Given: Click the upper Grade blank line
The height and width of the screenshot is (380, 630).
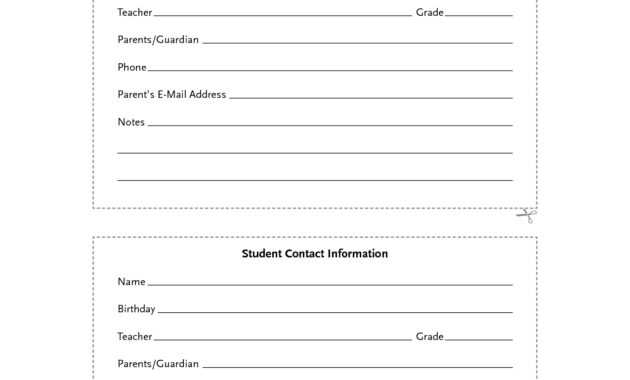Looking at the screenshot, I should click(x=479, y=15).
